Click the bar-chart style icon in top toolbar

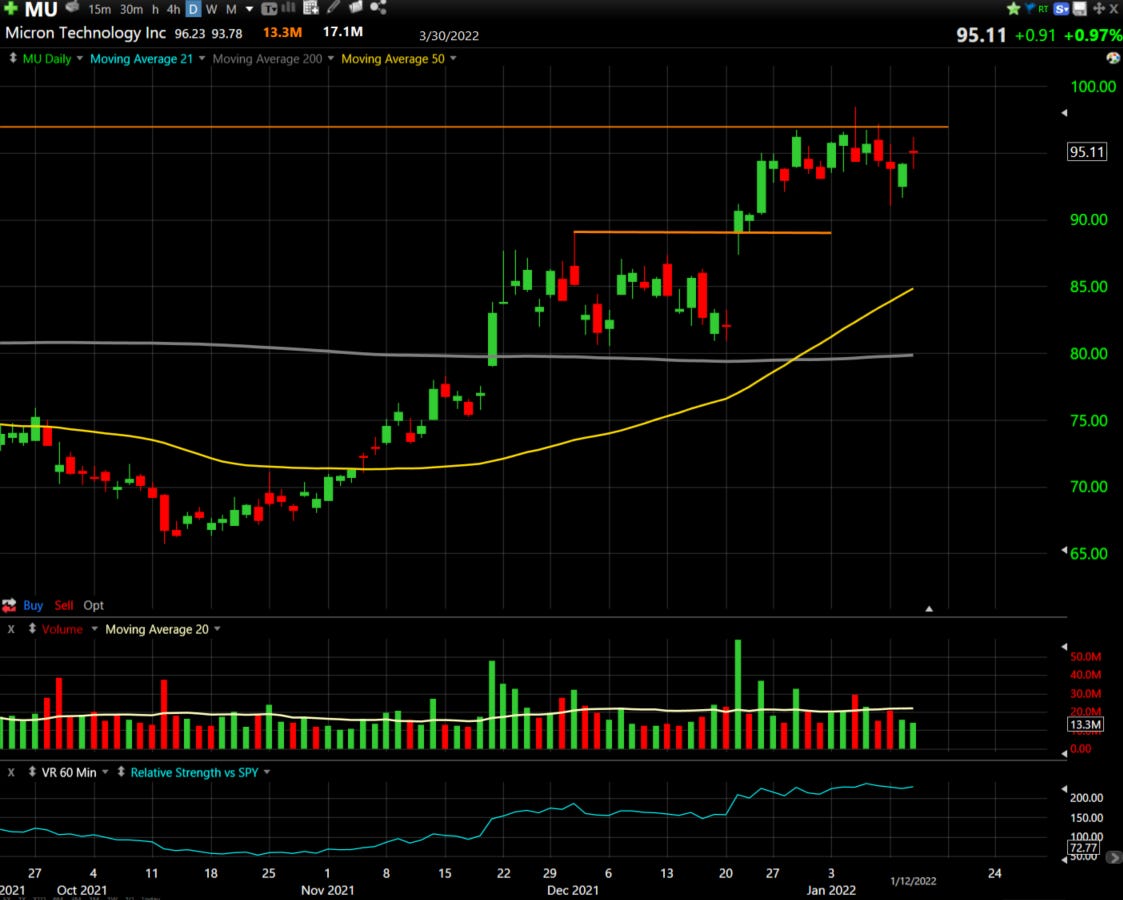tap(289, 8)
